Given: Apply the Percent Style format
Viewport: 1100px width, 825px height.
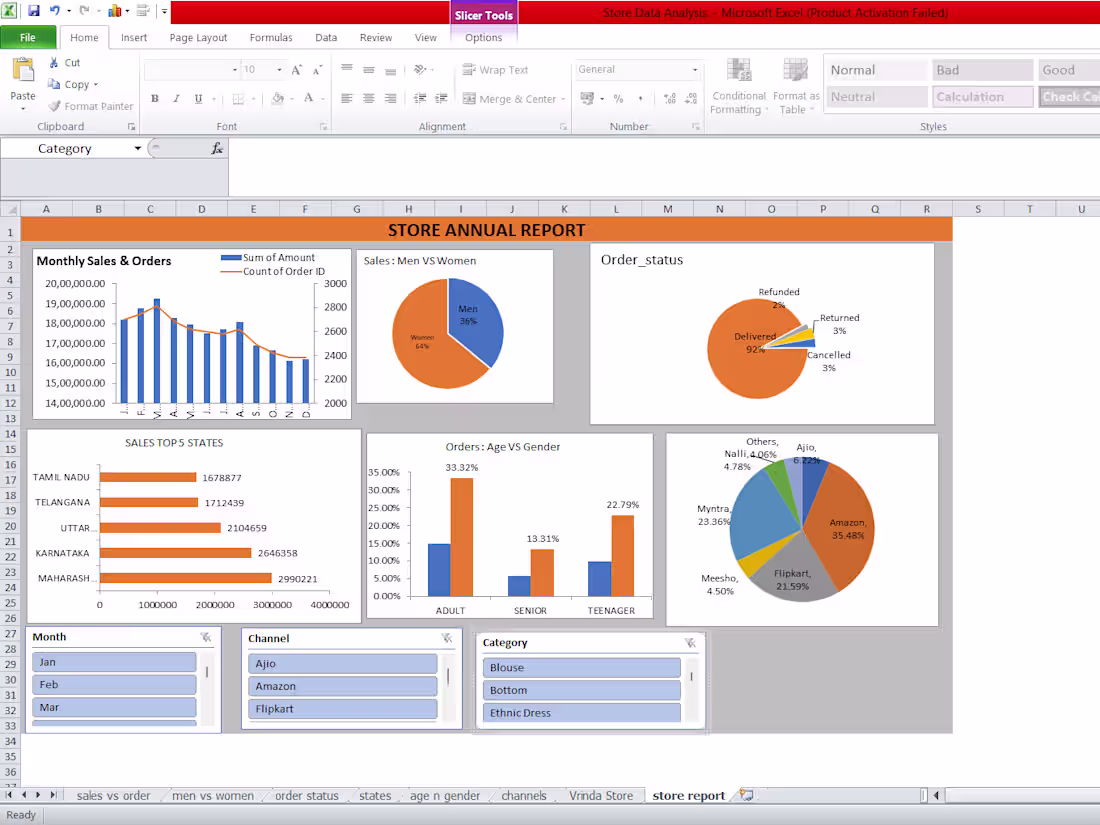Looking at the screenshot, I should coord(618,98).
